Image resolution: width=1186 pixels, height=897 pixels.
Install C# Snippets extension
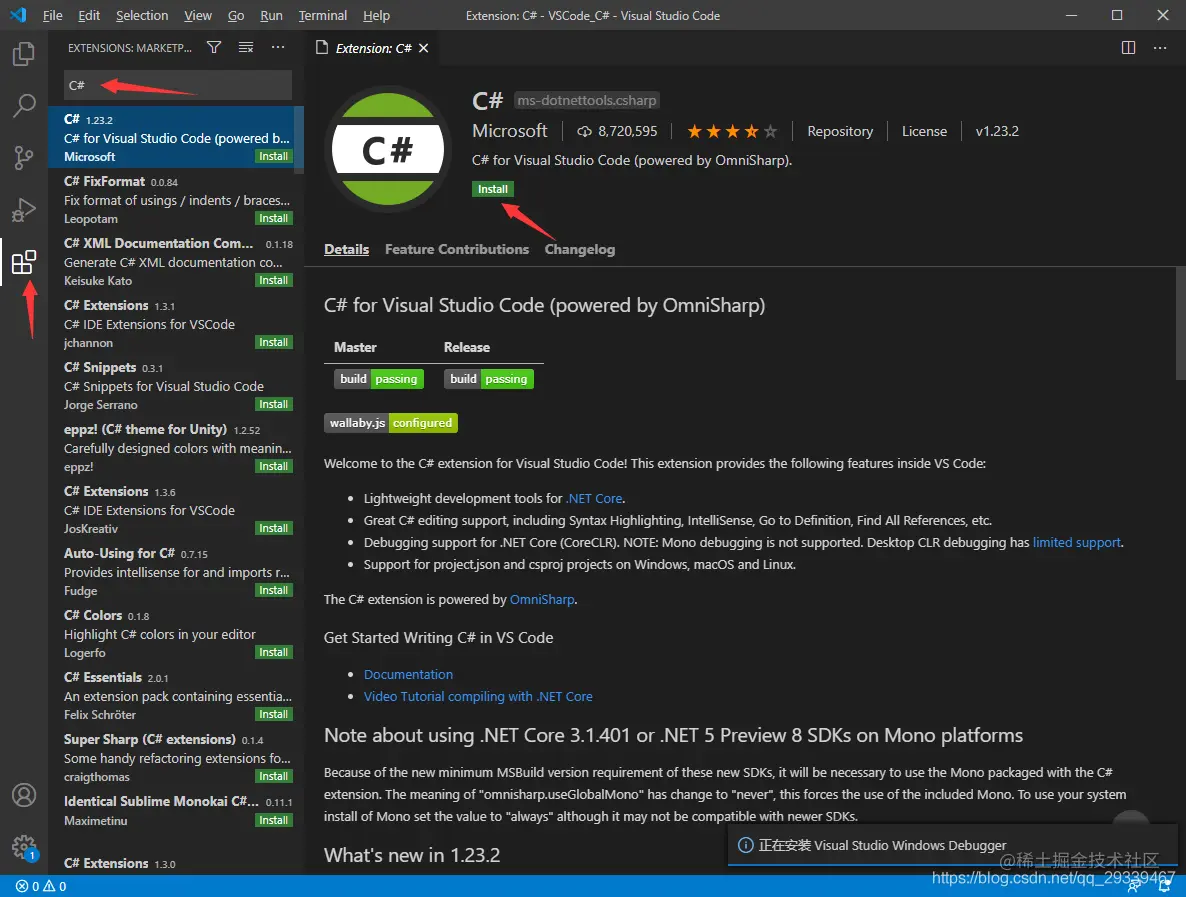(273, 405)
